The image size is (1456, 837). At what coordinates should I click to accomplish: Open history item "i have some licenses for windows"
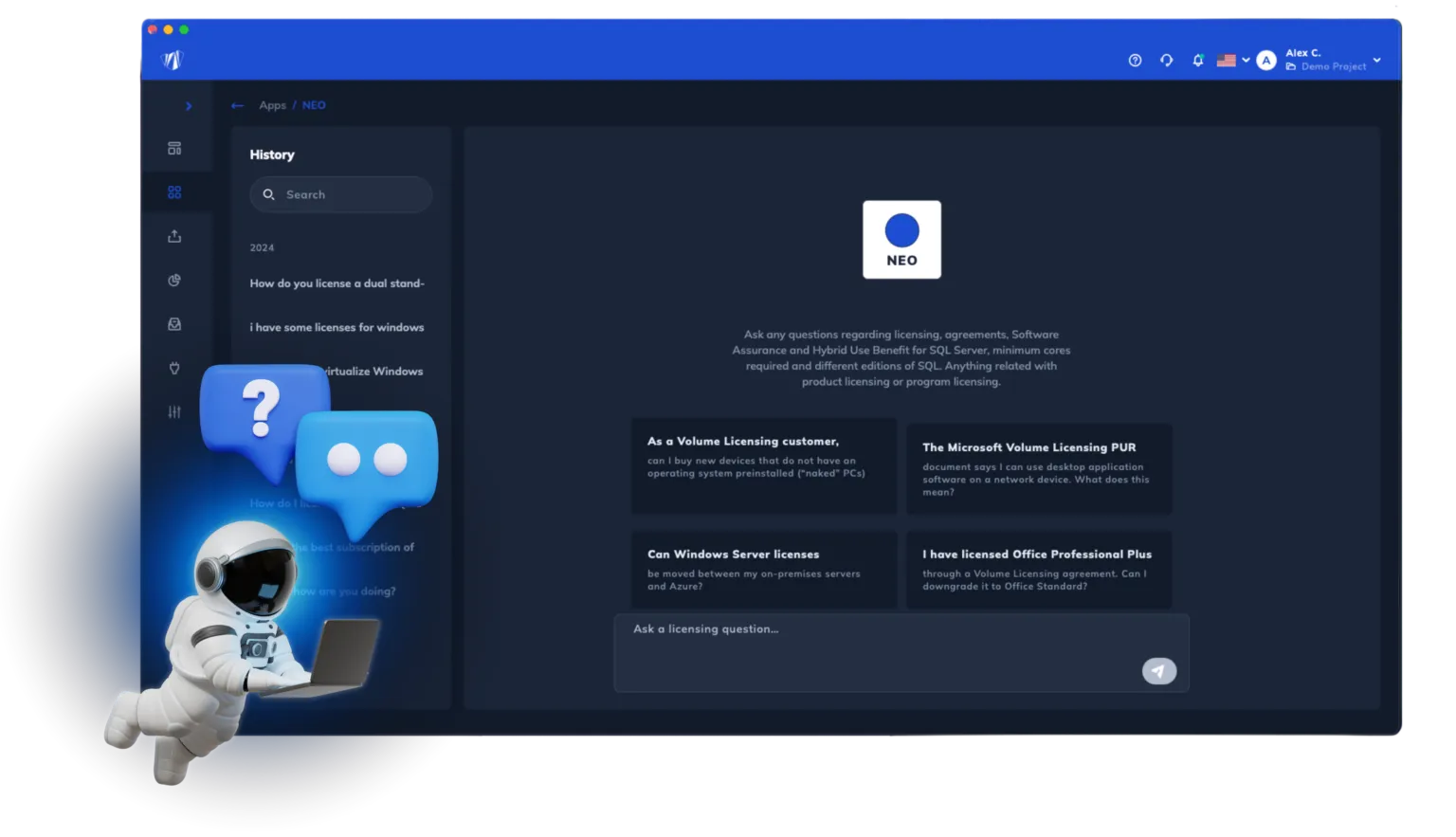337,327
